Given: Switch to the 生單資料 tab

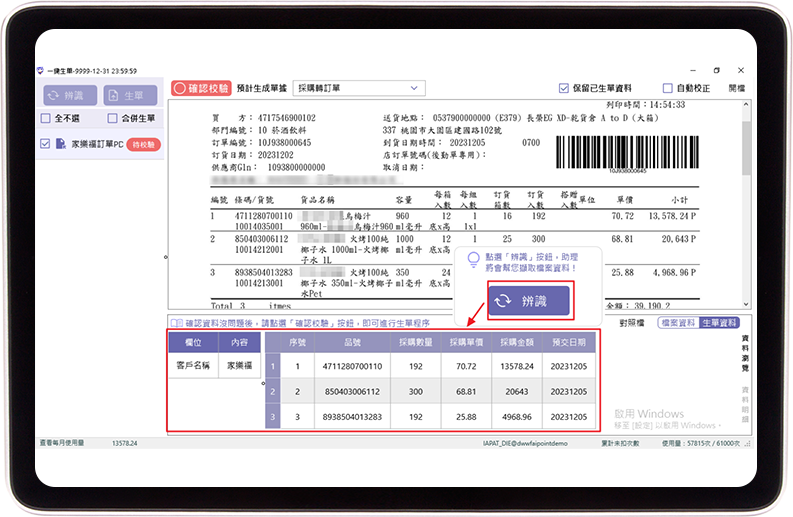Looking at the screenshot, I should click(x=718, y=323).
